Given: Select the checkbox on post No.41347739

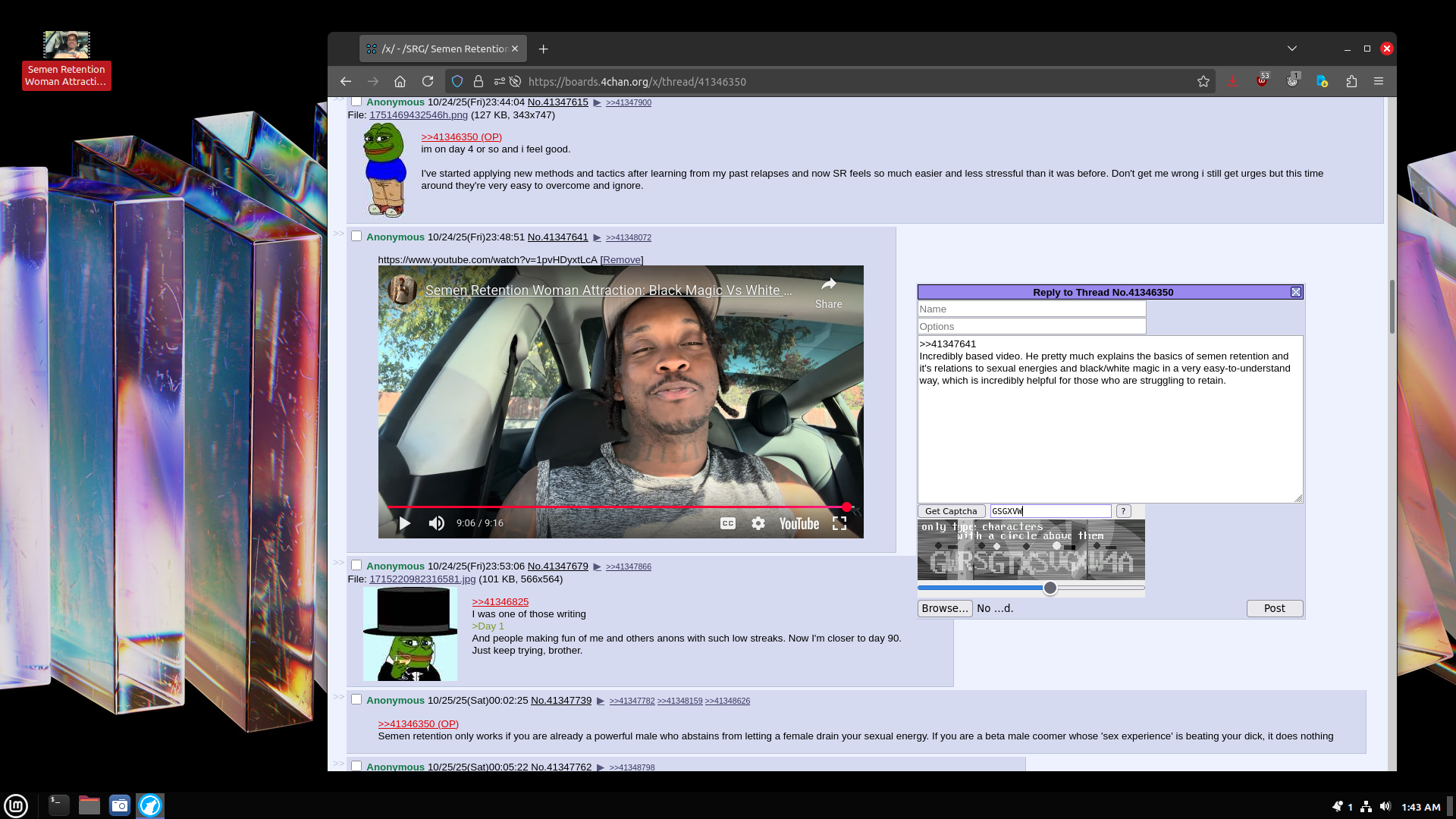Looking at the screenshot, I should pos(356,699).
